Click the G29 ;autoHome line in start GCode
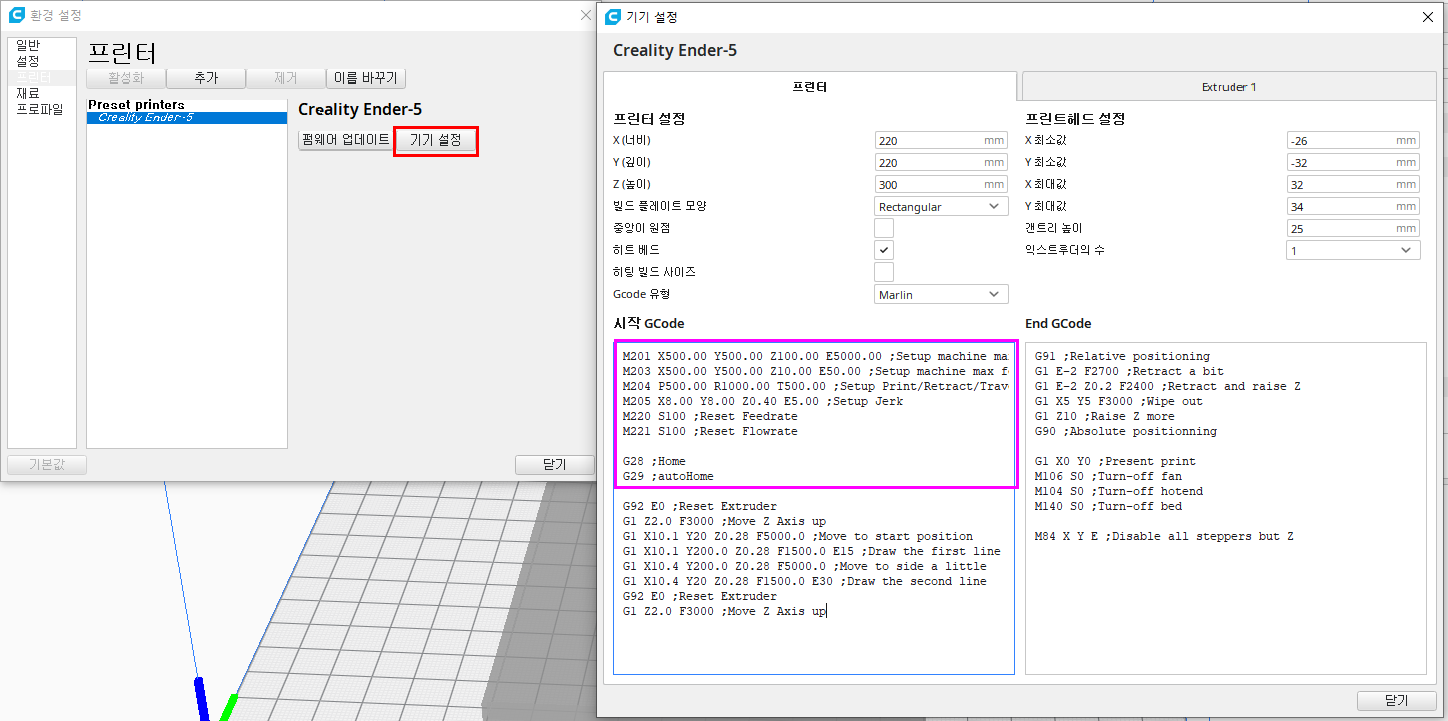 click(x=668, y=476)
